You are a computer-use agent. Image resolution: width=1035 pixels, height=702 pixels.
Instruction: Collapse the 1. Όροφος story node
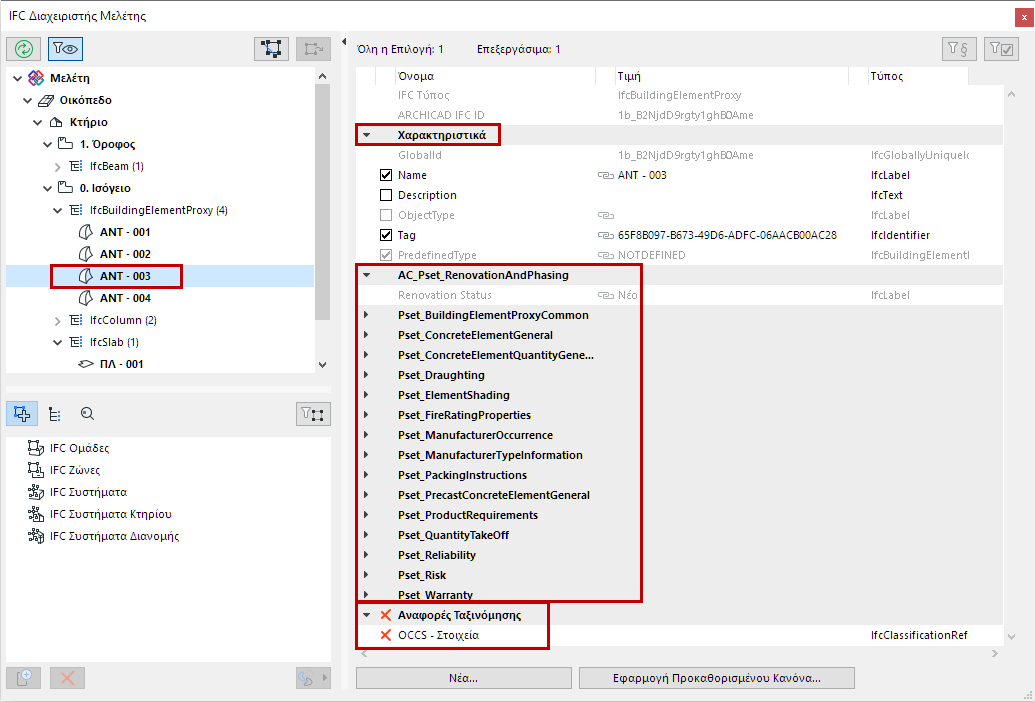[x=48, y=144]
